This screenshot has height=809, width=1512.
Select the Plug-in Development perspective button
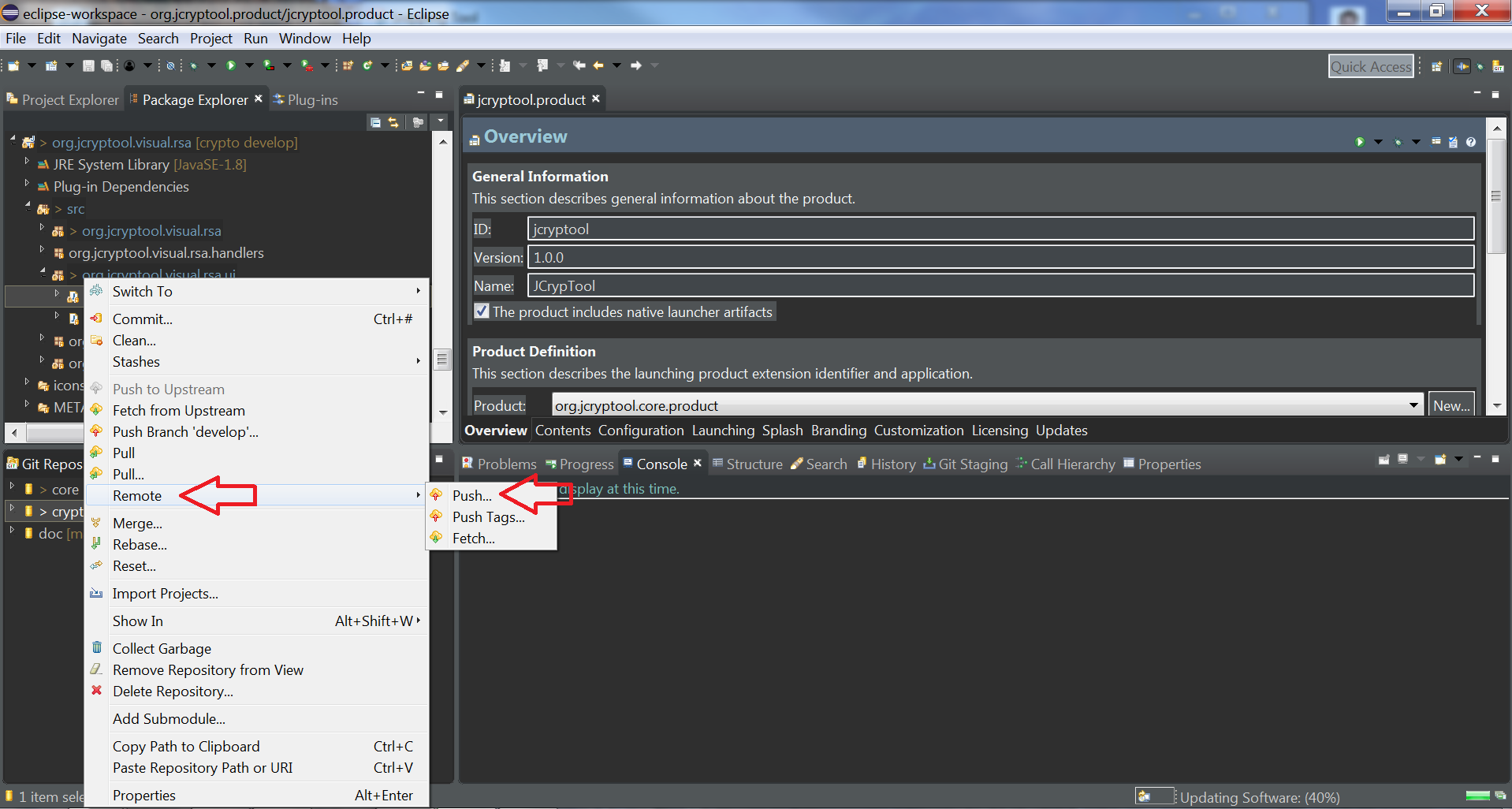1462,67
